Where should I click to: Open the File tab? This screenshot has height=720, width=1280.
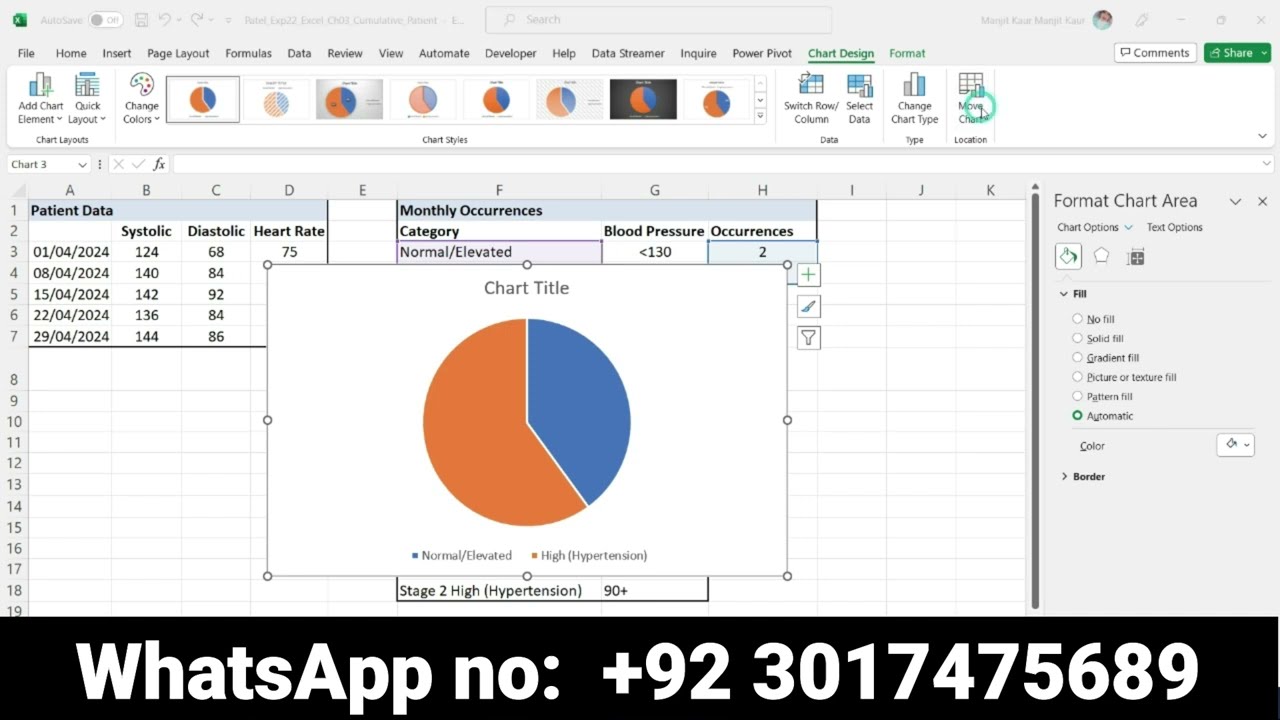tap(26, 53)
